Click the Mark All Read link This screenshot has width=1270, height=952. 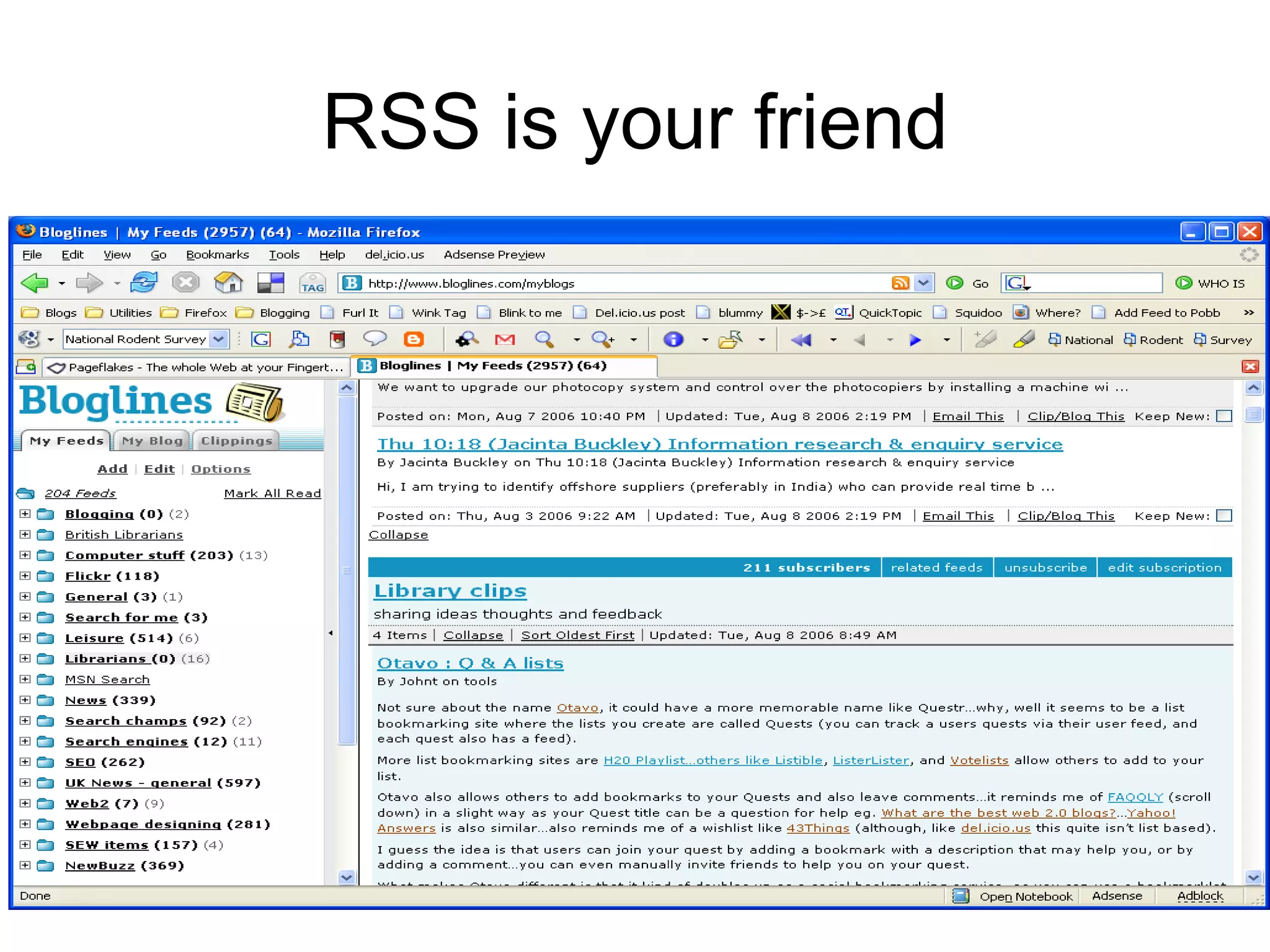(272, 493)
